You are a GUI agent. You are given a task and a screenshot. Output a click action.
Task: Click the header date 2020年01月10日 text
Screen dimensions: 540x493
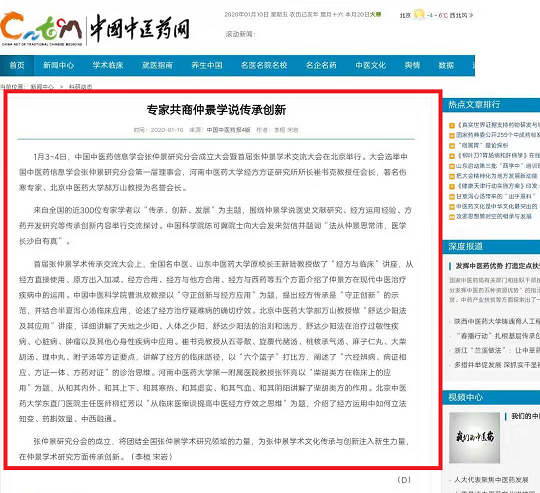click(246, 14)
